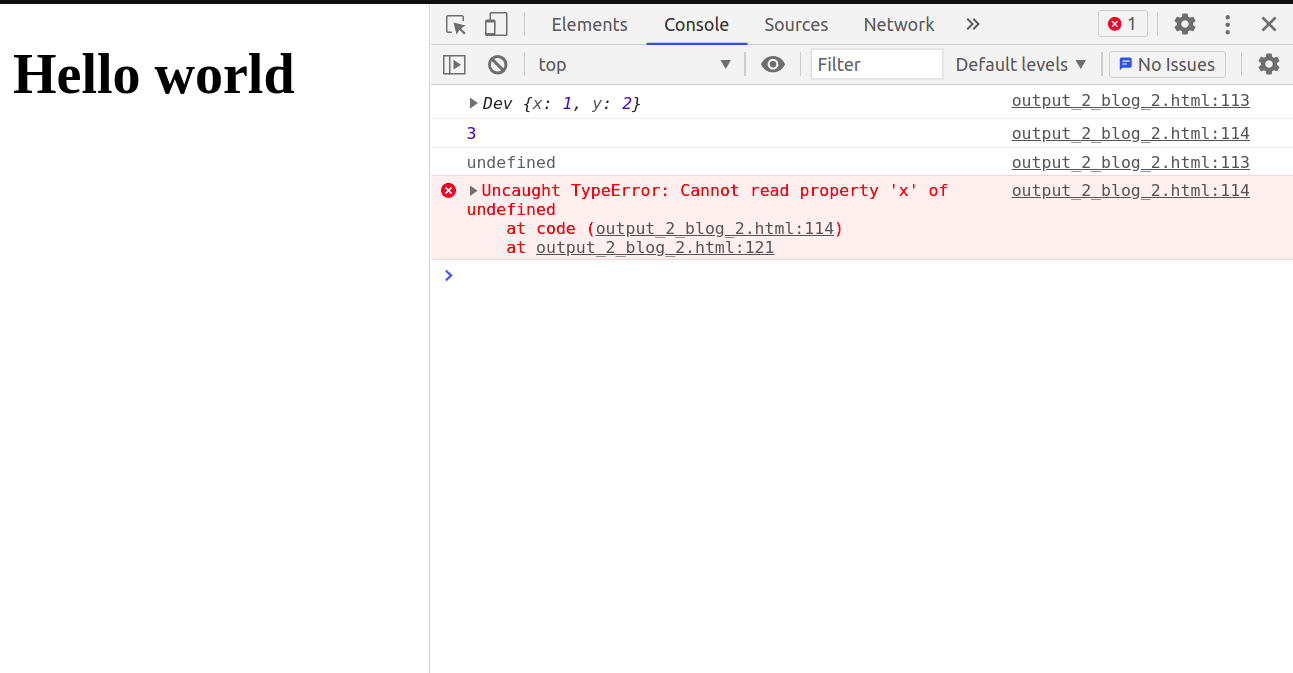Click the error count badge
The height and width of the screenshot is (673, 1293).
pos(1122,23)
